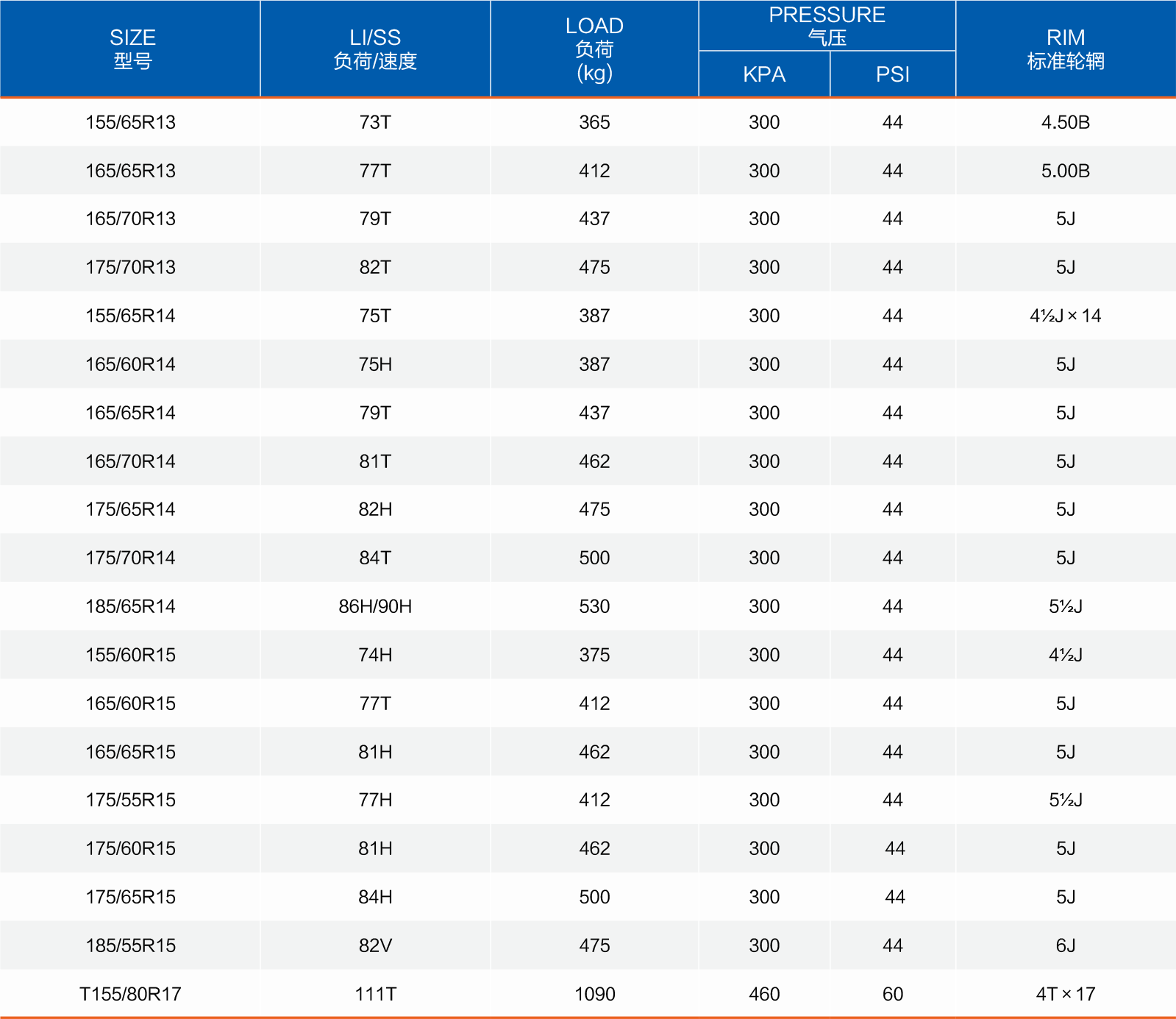This screenshot has width=1176, height=1019.
Task: Click the 4T × 17 rim cell
Action: pyautogui.click(x=1066, y=994)
